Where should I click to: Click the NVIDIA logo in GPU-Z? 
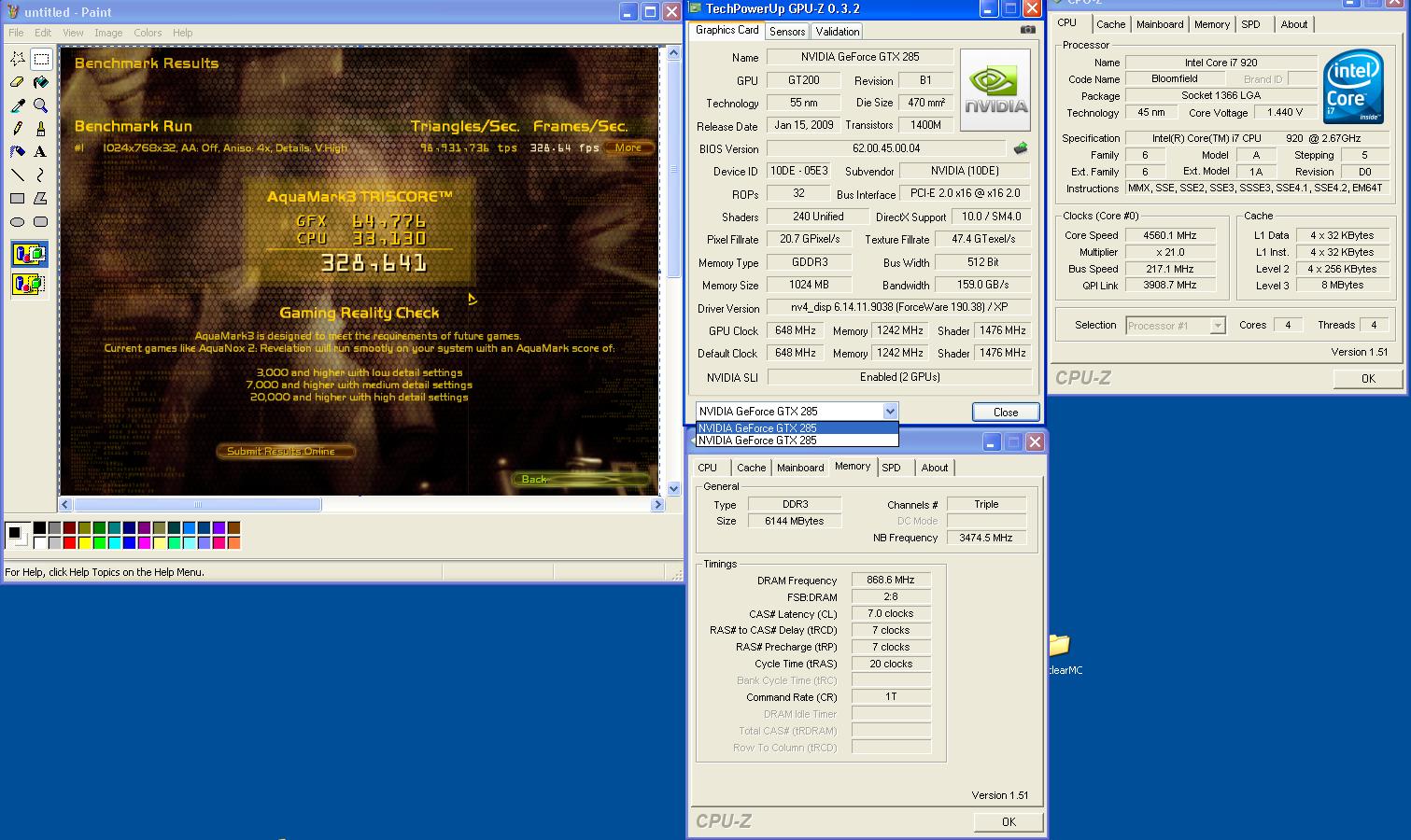[x=995, y=90]
